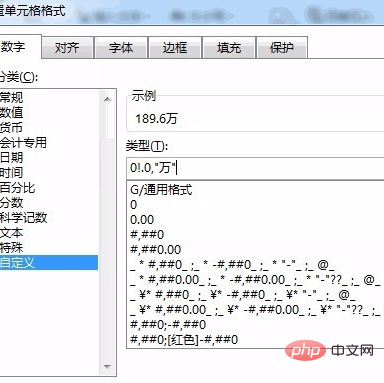Choose the 科学记数 category

click(49, 218)
